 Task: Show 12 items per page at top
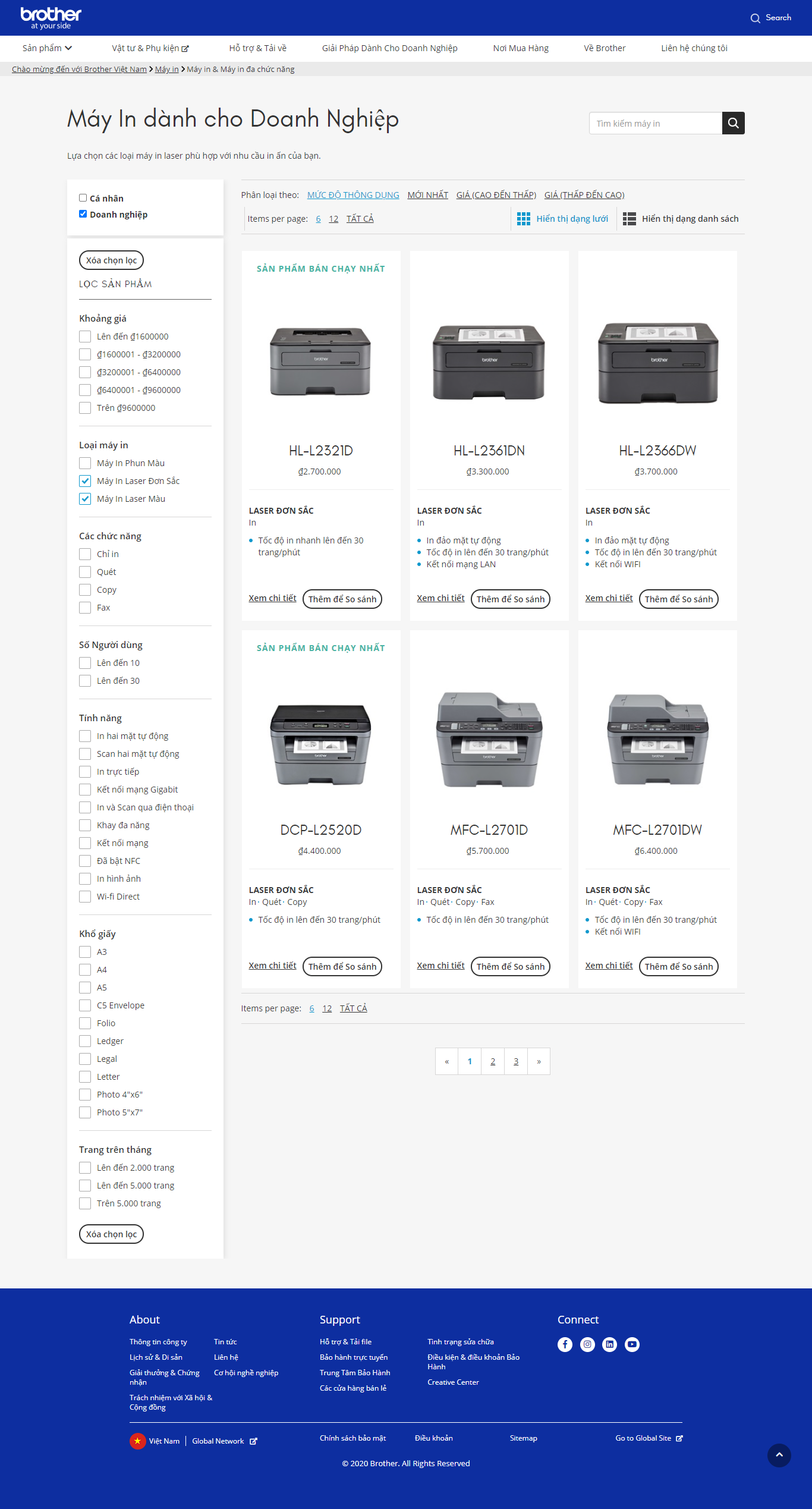333,219
